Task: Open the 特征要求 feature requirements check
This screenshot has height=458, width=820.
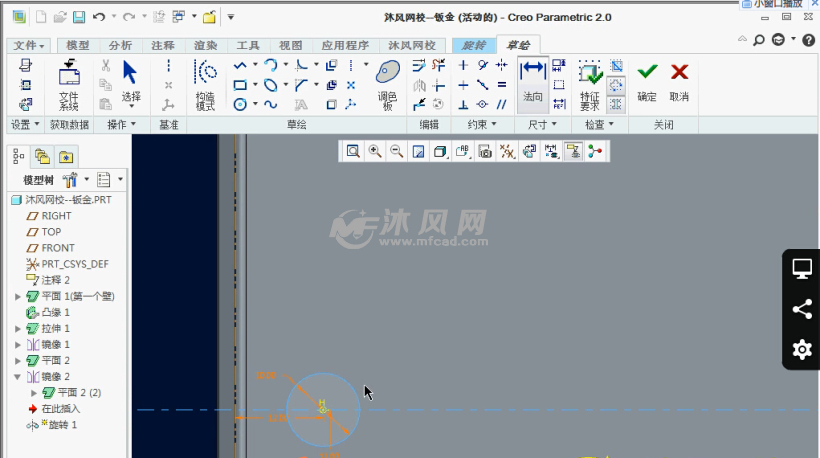Action: pyautogui.click(x=590, y=85)
